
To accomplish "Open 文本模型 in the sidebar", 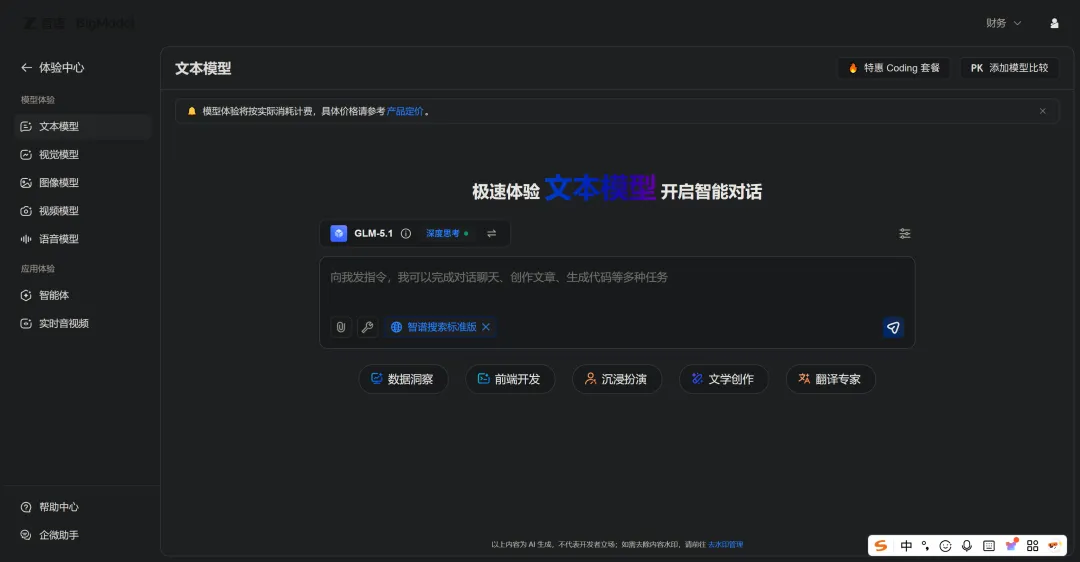I will click(x=83, y=127).
